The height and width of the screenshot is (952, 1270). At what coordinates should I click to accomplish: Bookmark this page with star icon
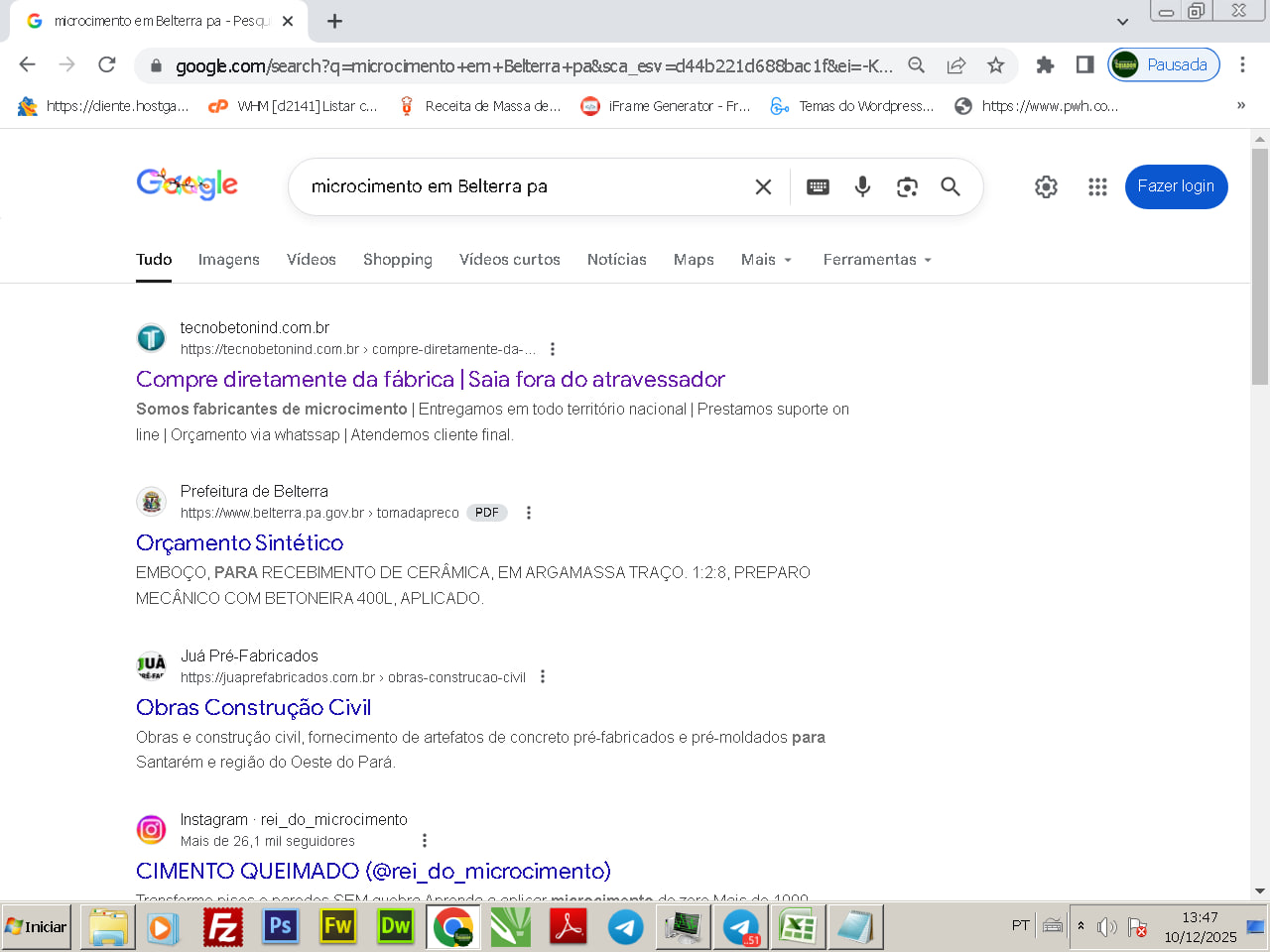pyautogui.click(x=995, y=65)
